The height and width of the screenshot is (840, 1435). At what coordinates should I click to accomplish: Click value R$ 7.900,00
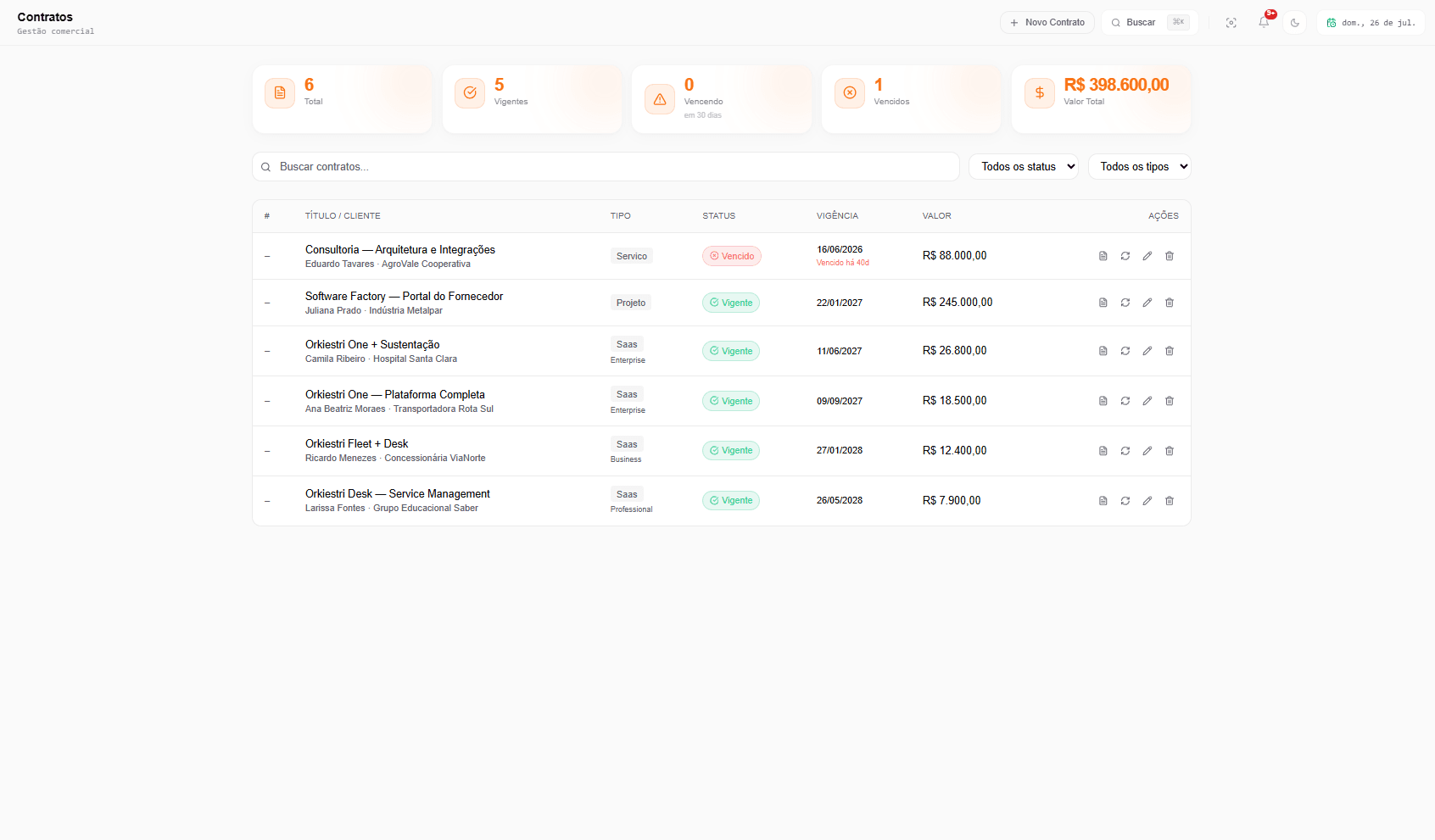click(952, 501)
